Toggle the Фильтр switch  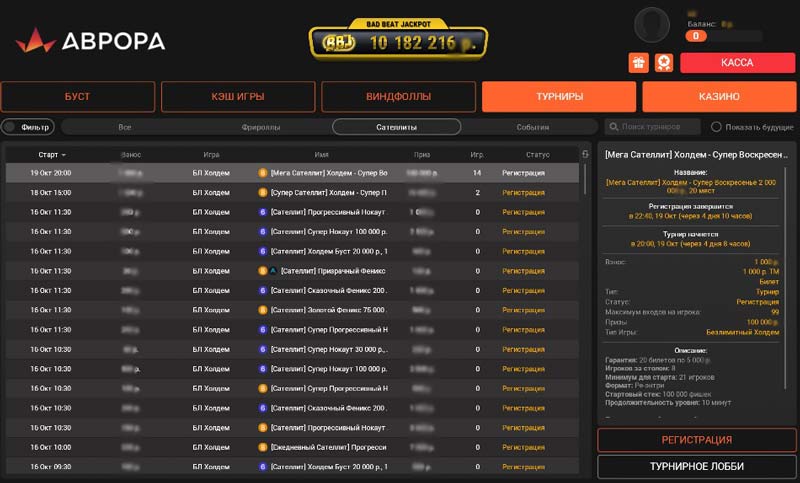pos(12,127)
